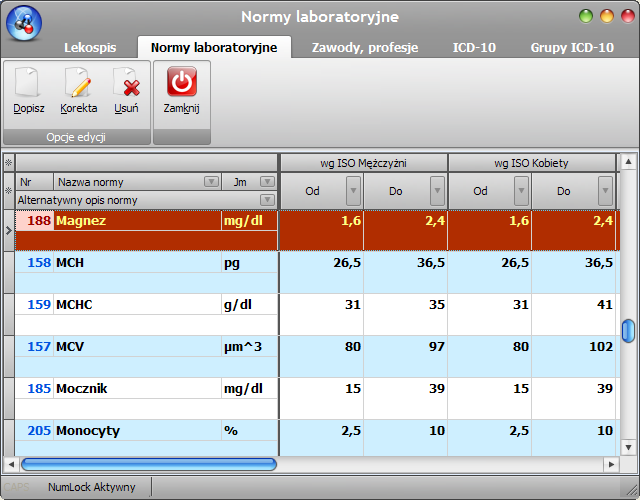Viewport: 640px width, 500px height.
Task: Open the Mężczyźni Od column filter dropdown
Action: 353,191
